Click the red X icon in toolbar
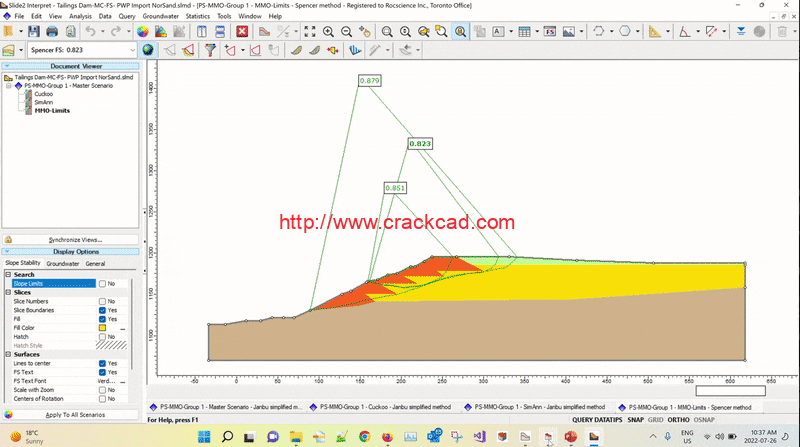This screenshot has width=800, height=447. [x=242, y=32]
